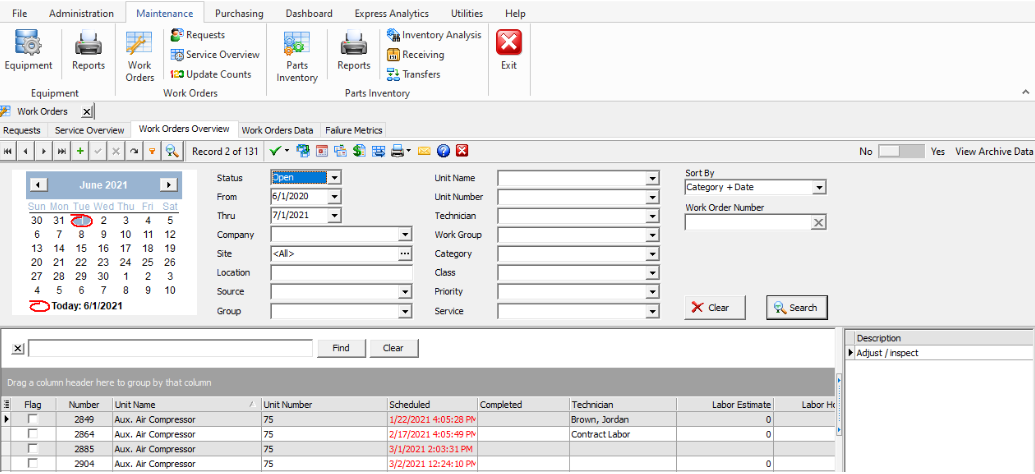Open the Sort By dropdown
1035x474 pixels.
tap(819, 187)
